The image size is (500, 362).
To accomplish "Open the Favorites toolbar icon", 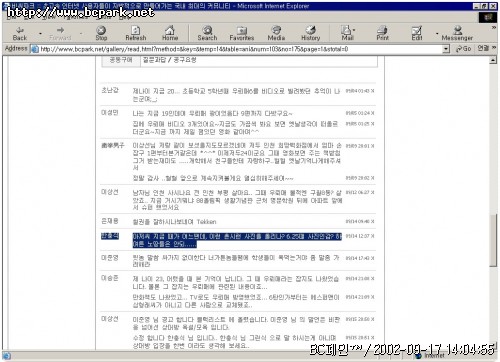I will [x=242, y=33].
